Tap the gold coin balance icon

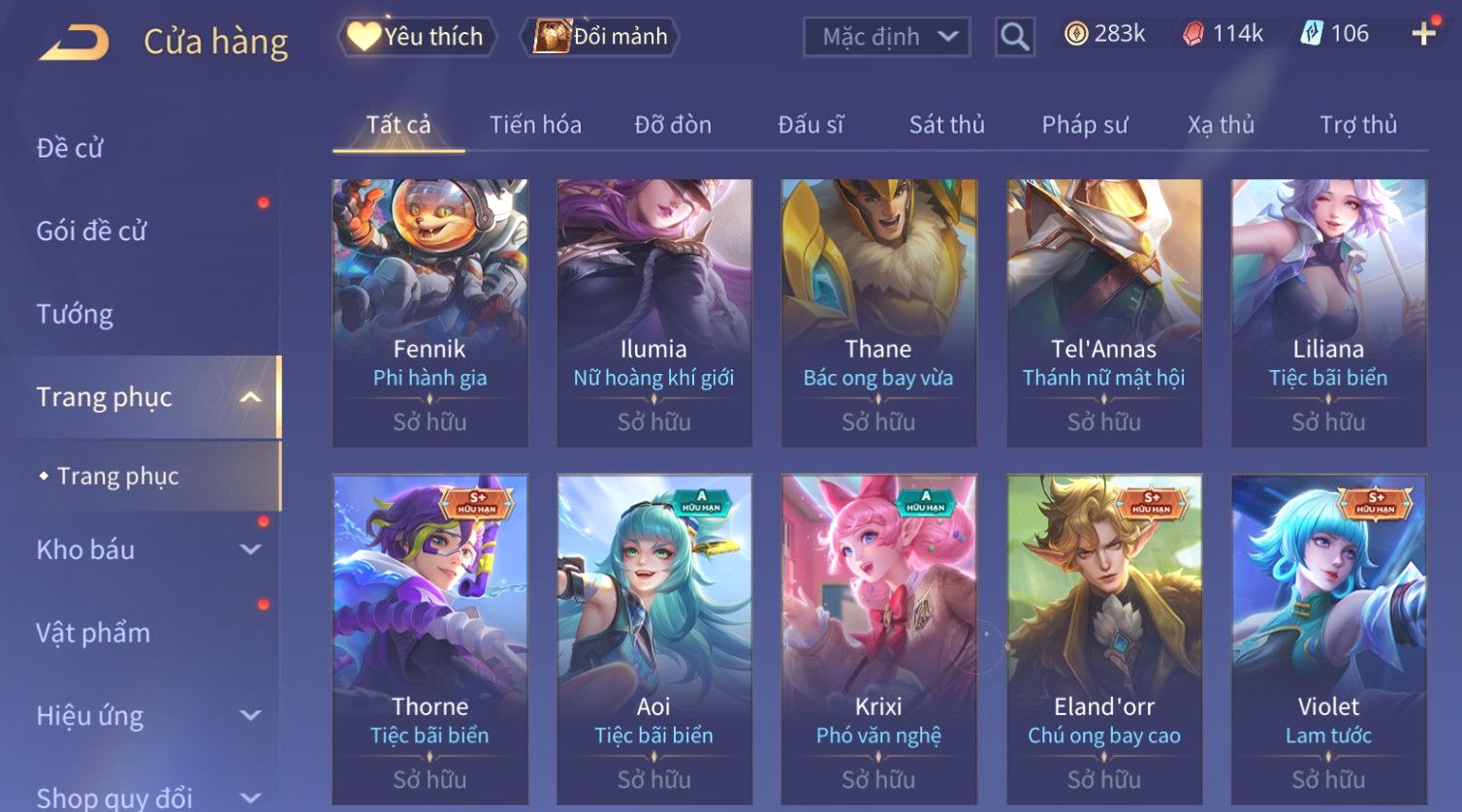(1076, 34)
